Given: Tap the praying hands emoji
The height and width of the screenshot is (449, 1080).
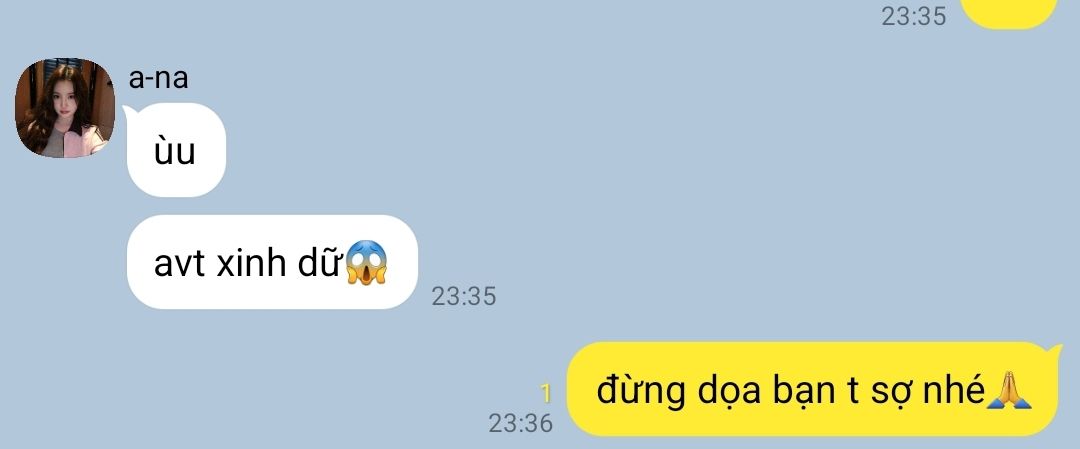Looking at the screenshot, I should point(1009,390).
